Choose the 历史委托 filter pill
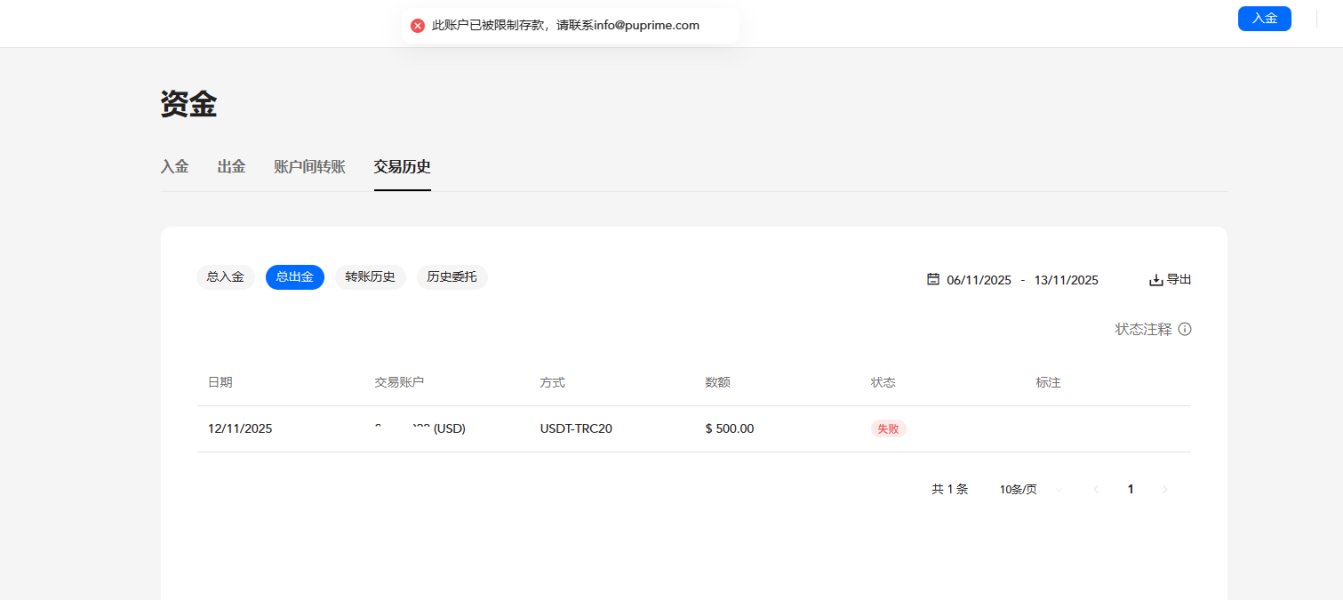This screenshot has height=600, width=1343. click(x=452, y=277)
